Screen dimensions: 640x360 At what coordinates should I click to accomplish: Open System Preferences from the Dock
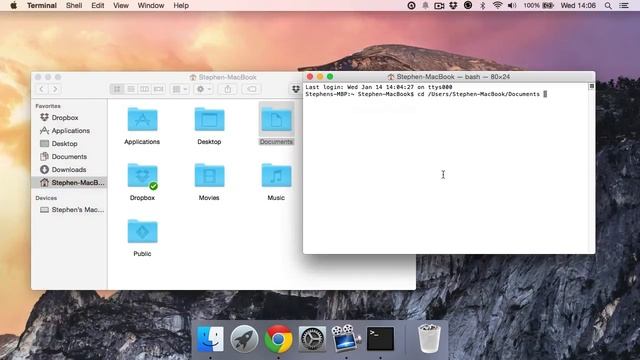(312, 339)
